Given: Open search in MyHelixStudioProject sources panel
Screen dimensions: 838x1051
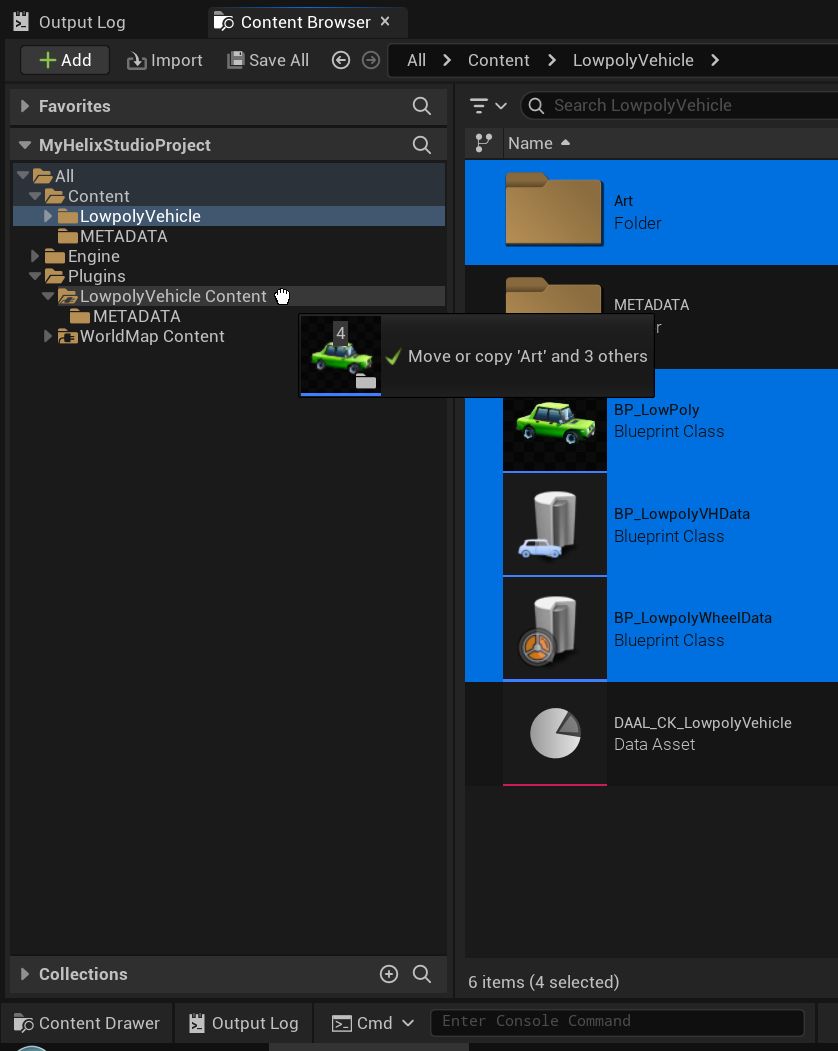Looking at the screenshot, I should (422, 145).
